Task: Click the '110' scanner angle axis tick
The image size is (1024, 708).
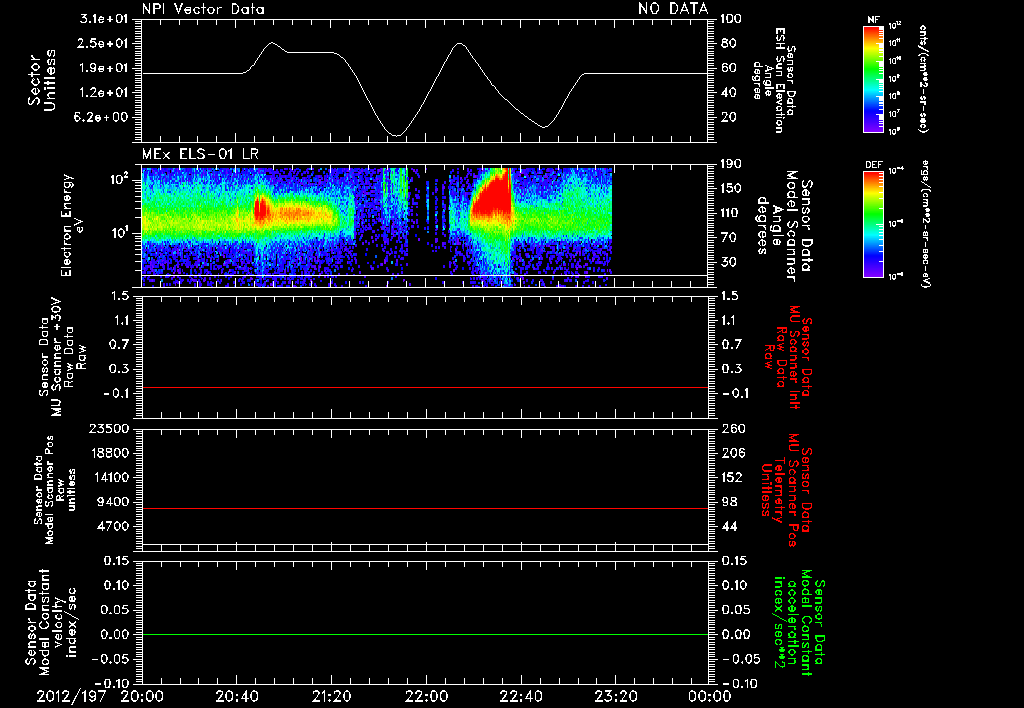Action: pyautogui.click(x=732, y=213)
